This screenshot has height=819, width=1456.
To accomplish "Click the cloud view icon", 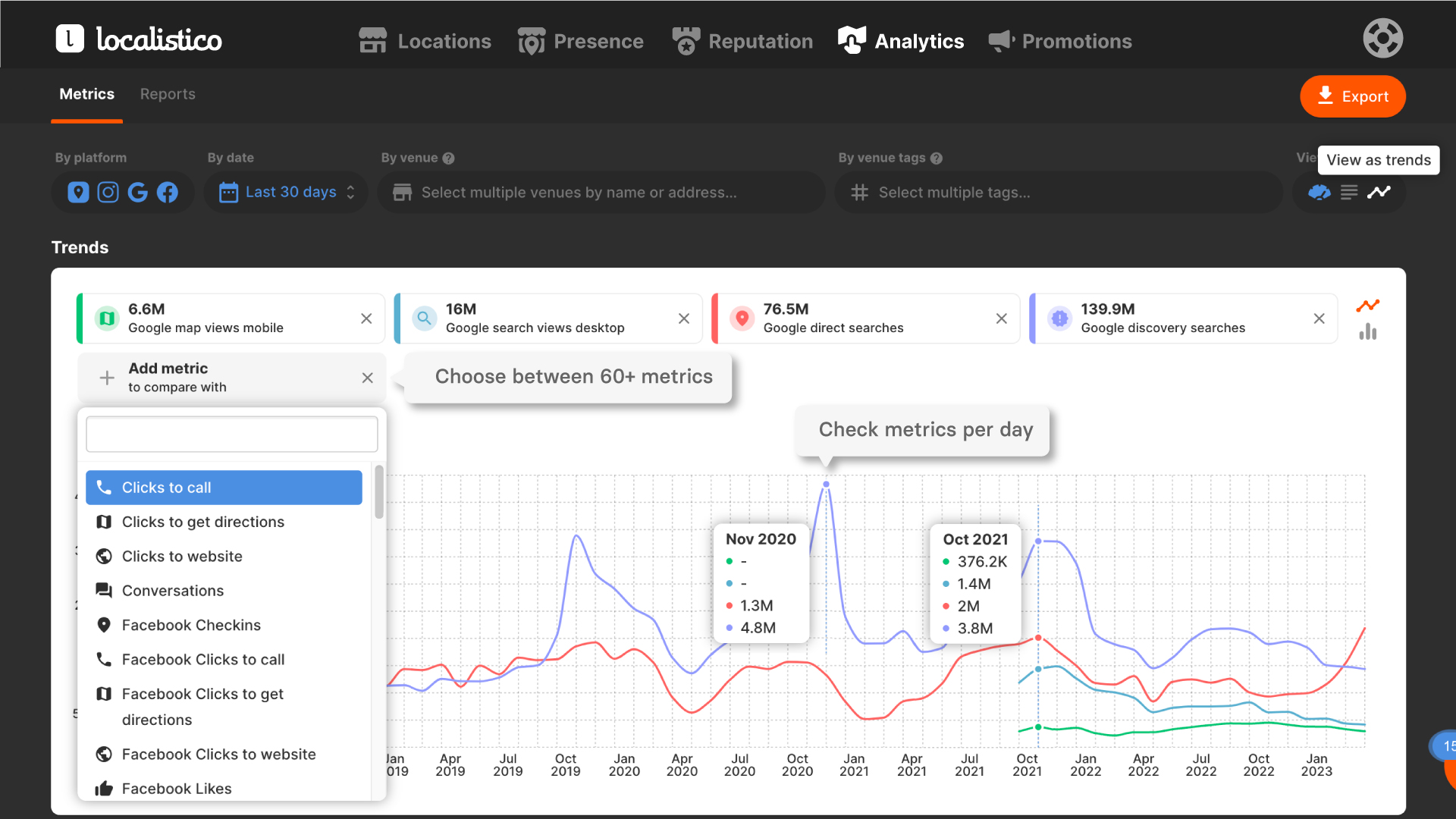I will coord(1319,193).
